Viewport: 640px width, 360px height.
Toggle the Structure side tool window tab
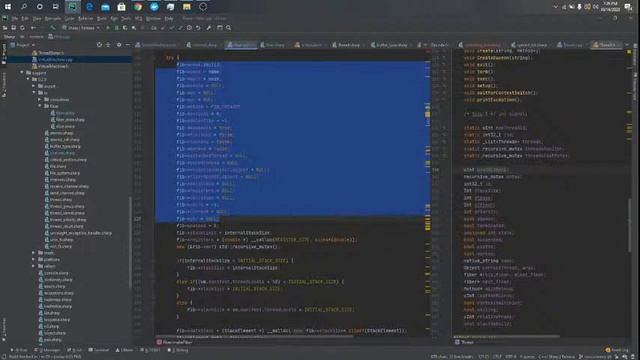click(x=4, y=84)
